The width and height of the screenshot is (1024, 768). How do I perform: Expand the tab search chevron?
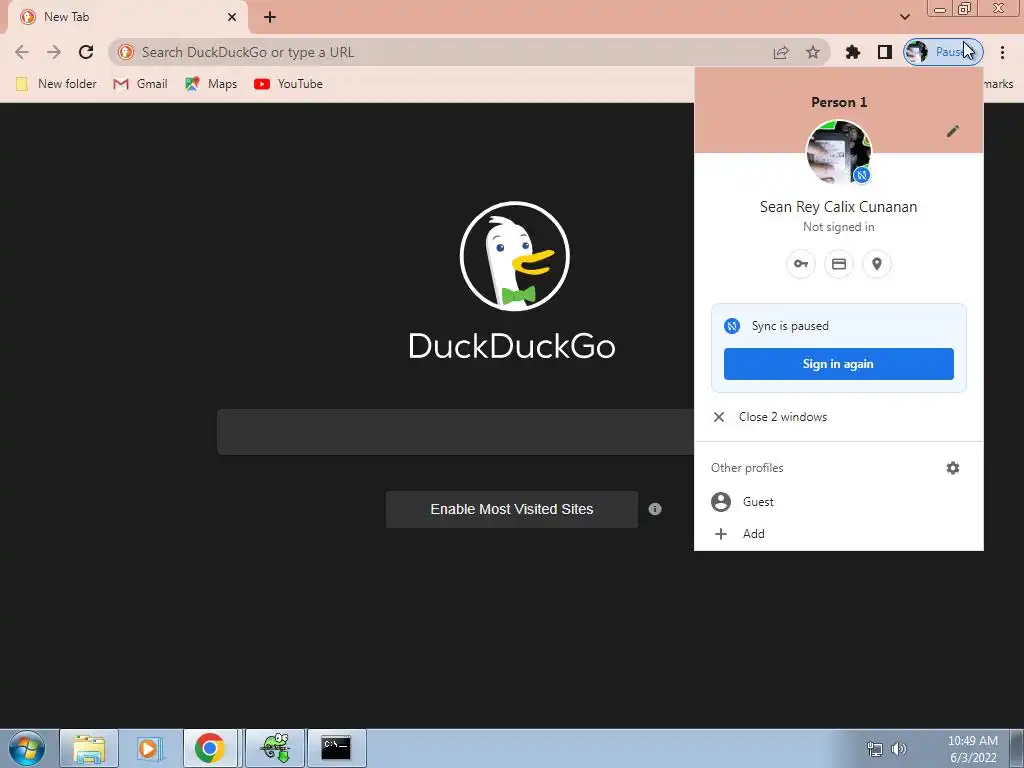pyautogui.click(x=904, y=16)
